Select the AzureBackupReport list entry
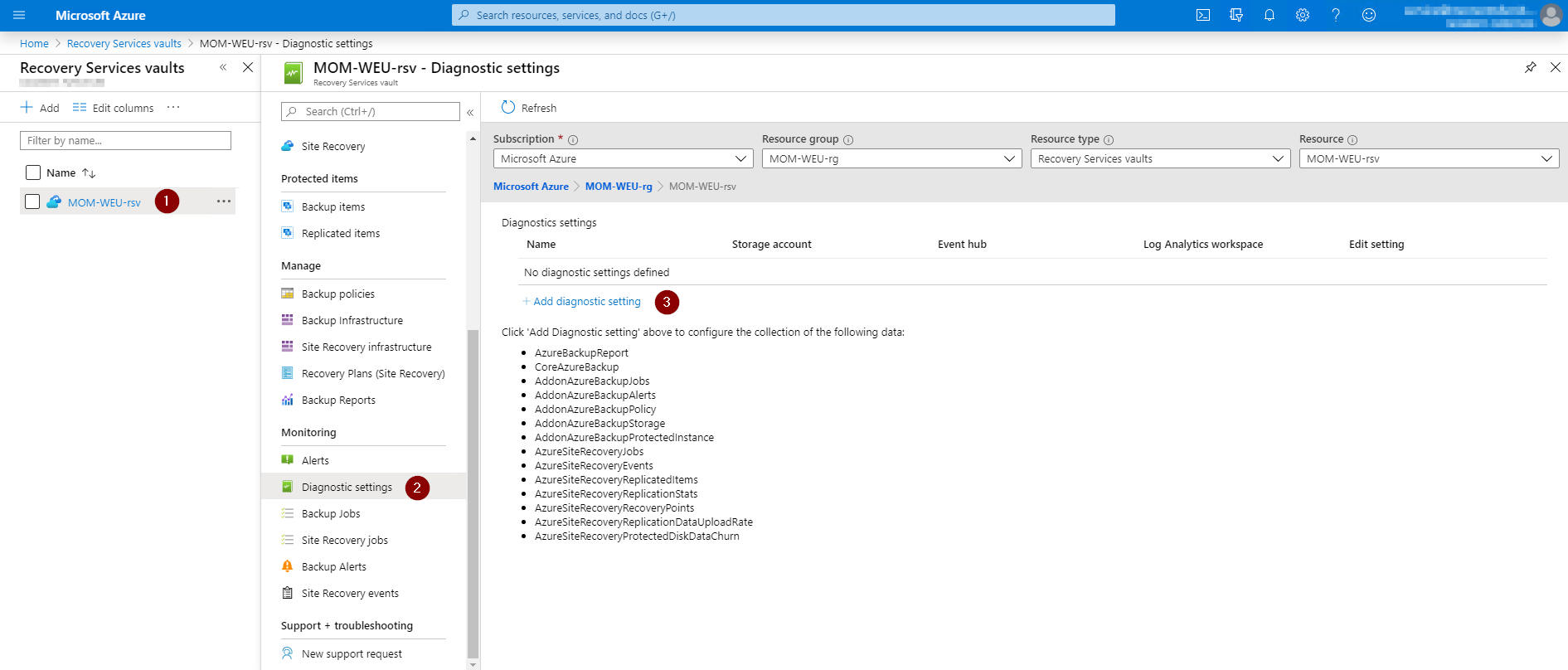The image size is (1568, 670). pyautogui.click(x=581, y=353)
